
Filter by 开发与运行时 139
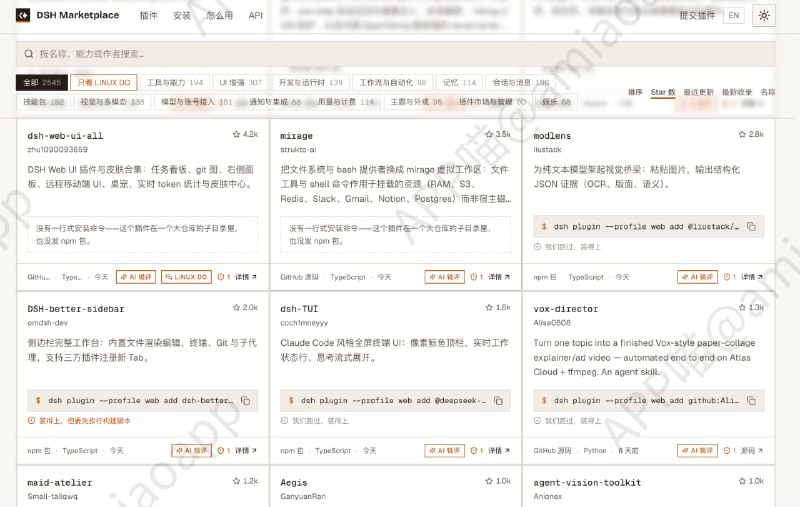[311, 82]
